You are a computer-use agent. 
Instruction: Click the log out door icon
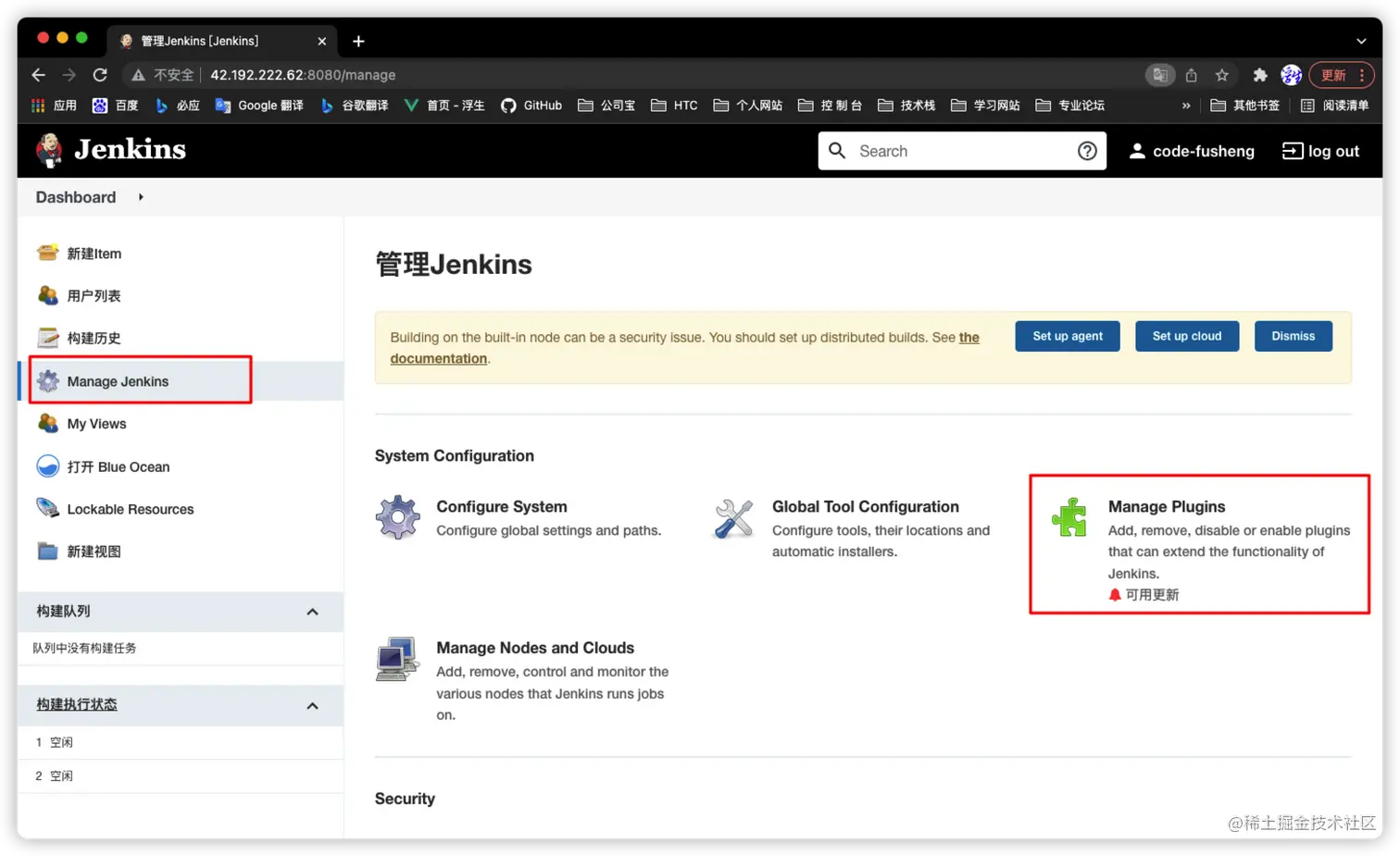[1292, 151]
